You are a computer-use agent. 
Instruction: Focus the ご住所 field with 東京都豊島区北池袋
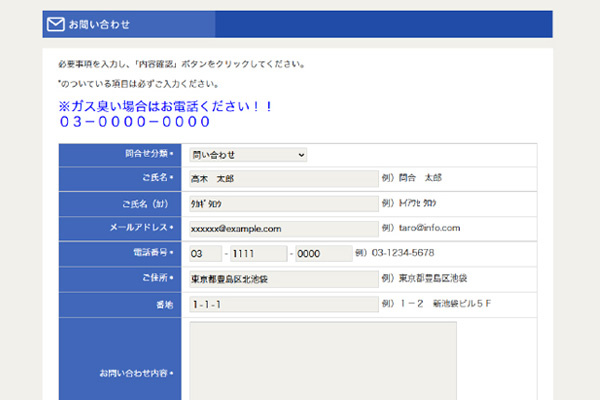(x=283, y=278)
